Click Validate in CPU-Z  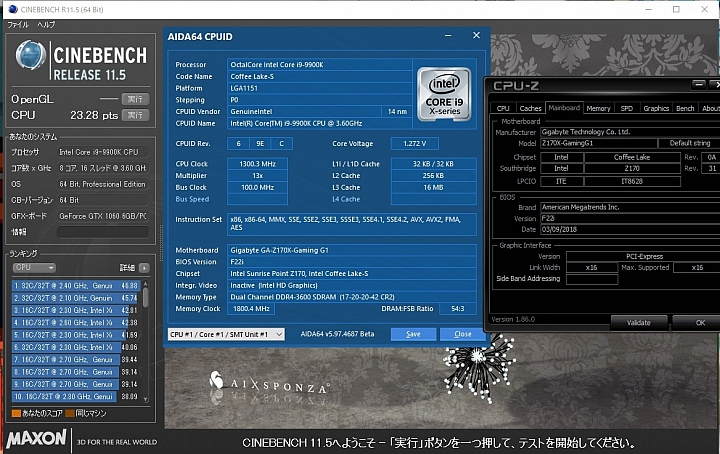tap(639, 323)
